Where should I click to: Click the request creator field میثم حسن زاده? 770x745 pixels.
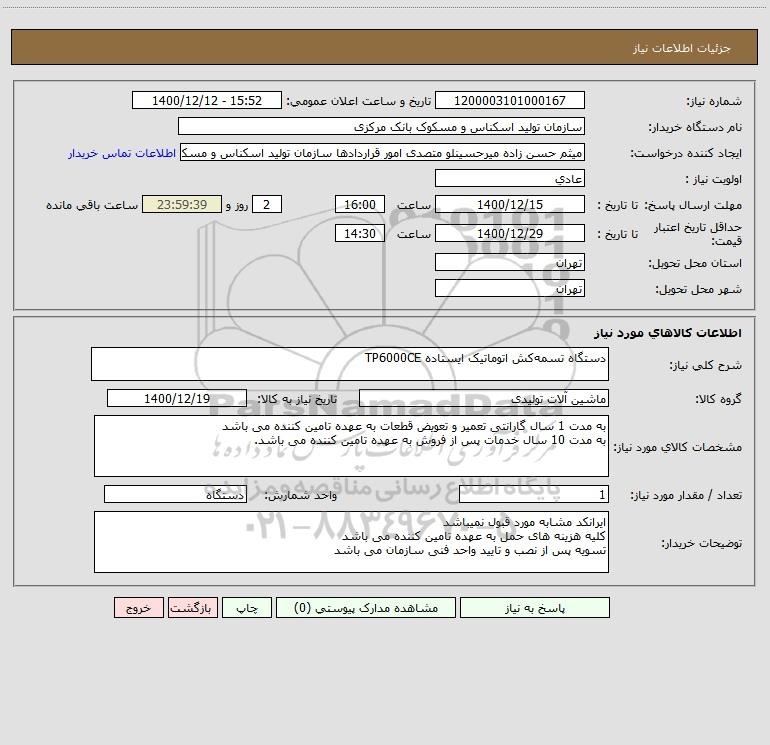pyautogui.click(x=383, y=152)
